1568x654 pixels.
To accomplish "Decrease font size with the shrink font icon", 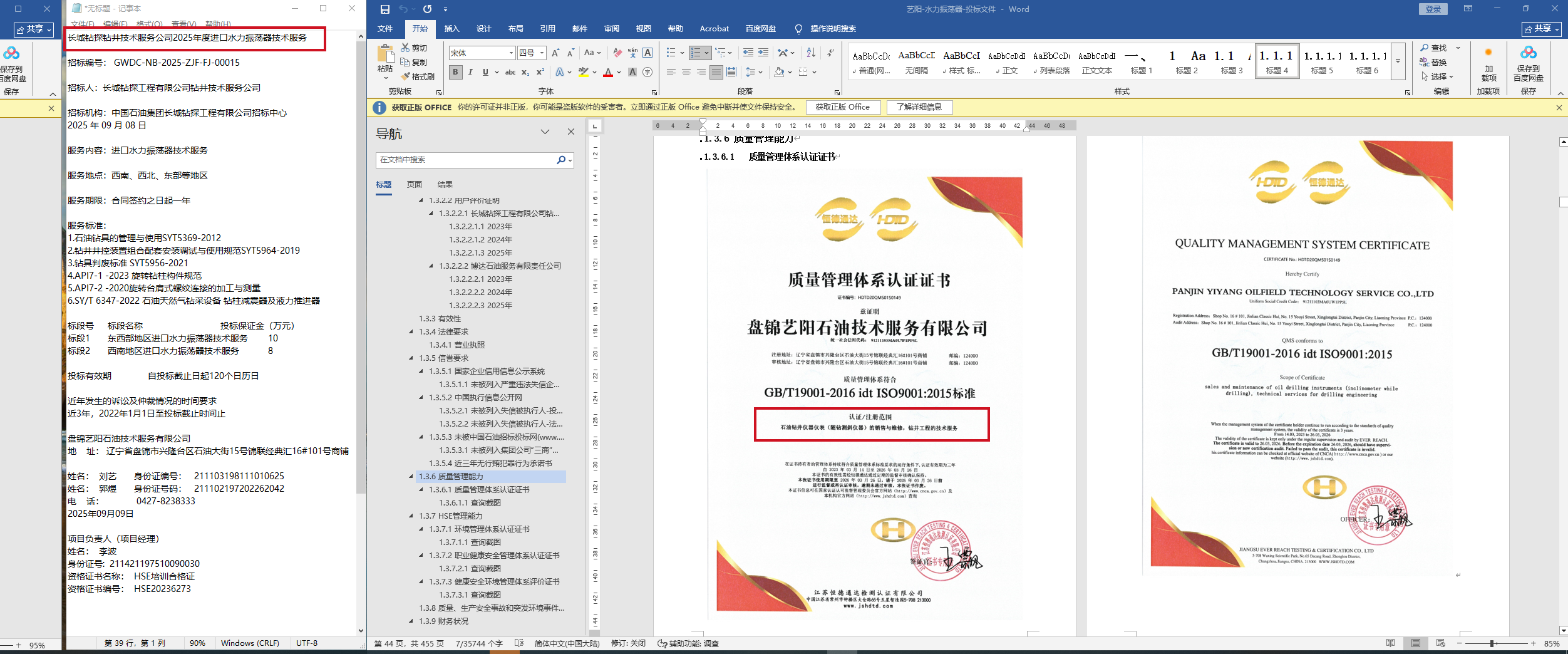I will 570,53.
